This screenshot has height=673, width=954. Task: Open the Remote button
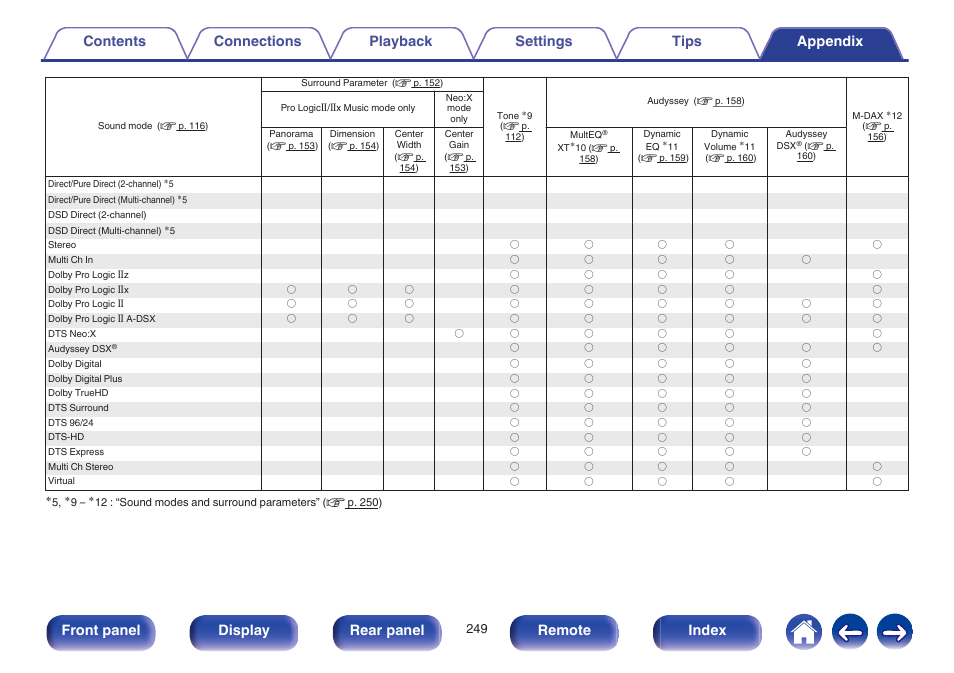[x=564, y=632]
